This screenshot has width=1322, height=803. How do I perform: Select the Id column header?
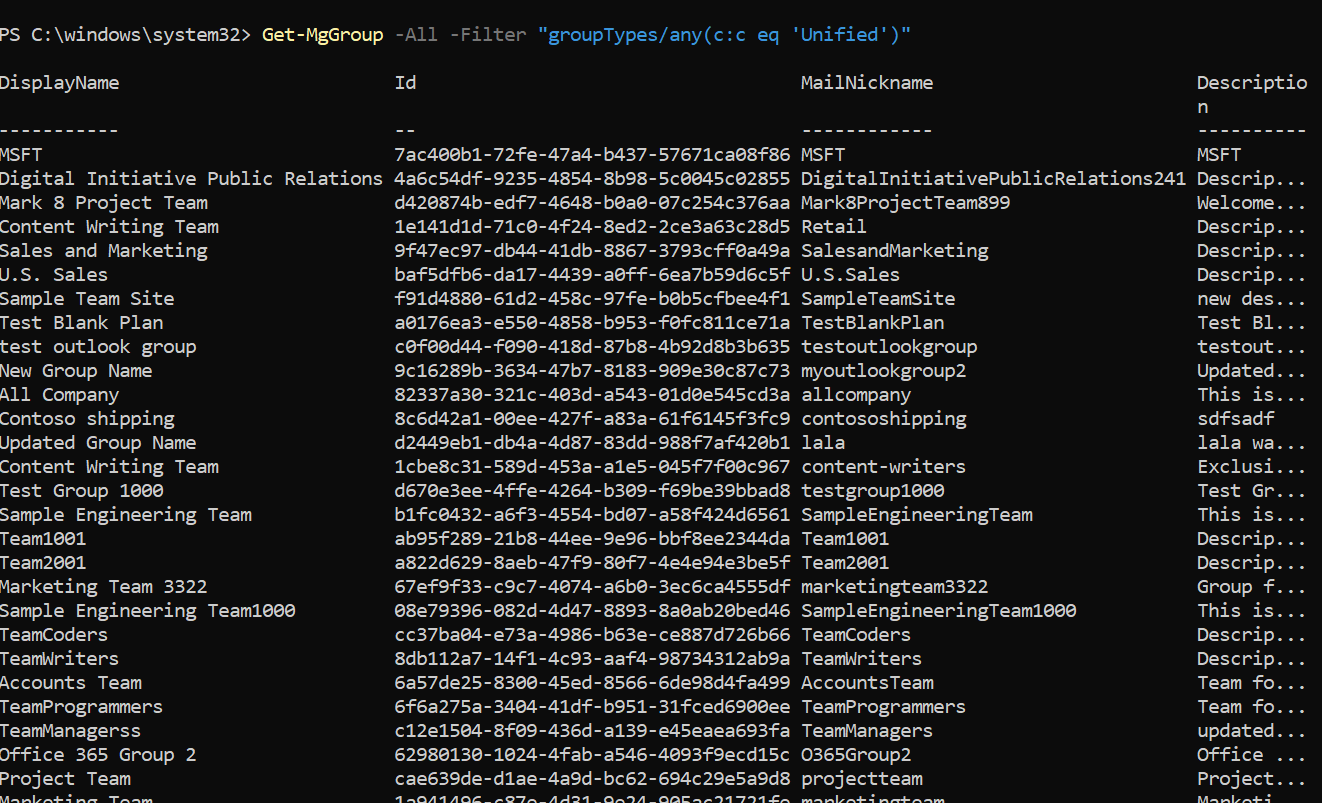pos(405,83)
